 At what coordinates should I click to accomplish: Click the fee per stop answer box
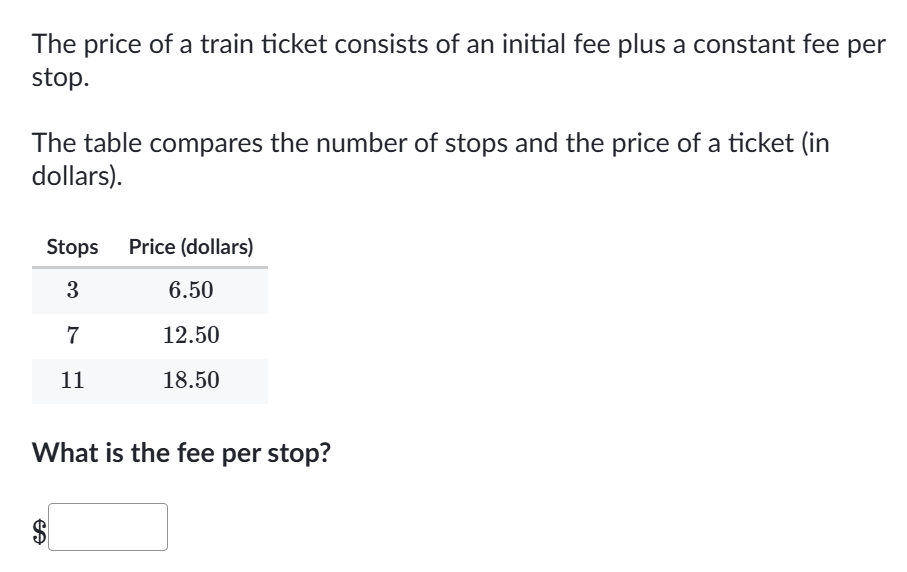(x=108, y=527)
